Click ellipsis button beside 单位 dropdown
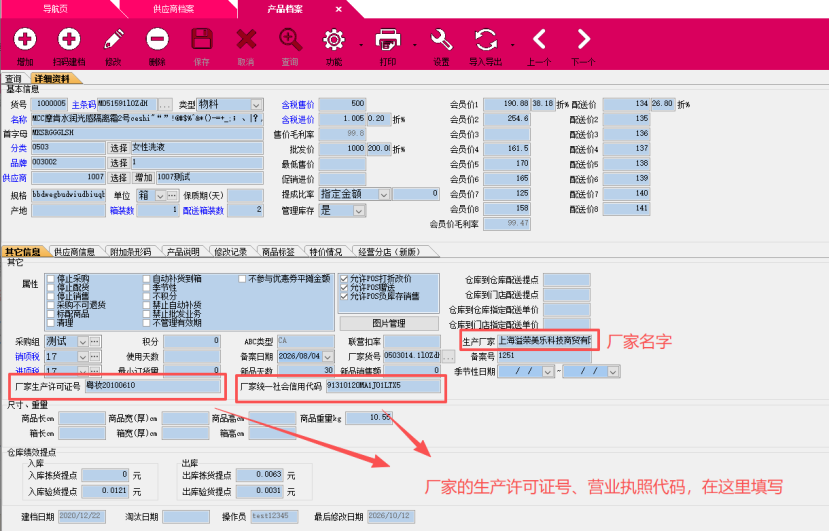This screenshot has height=531, width=829. coord(172,196)
